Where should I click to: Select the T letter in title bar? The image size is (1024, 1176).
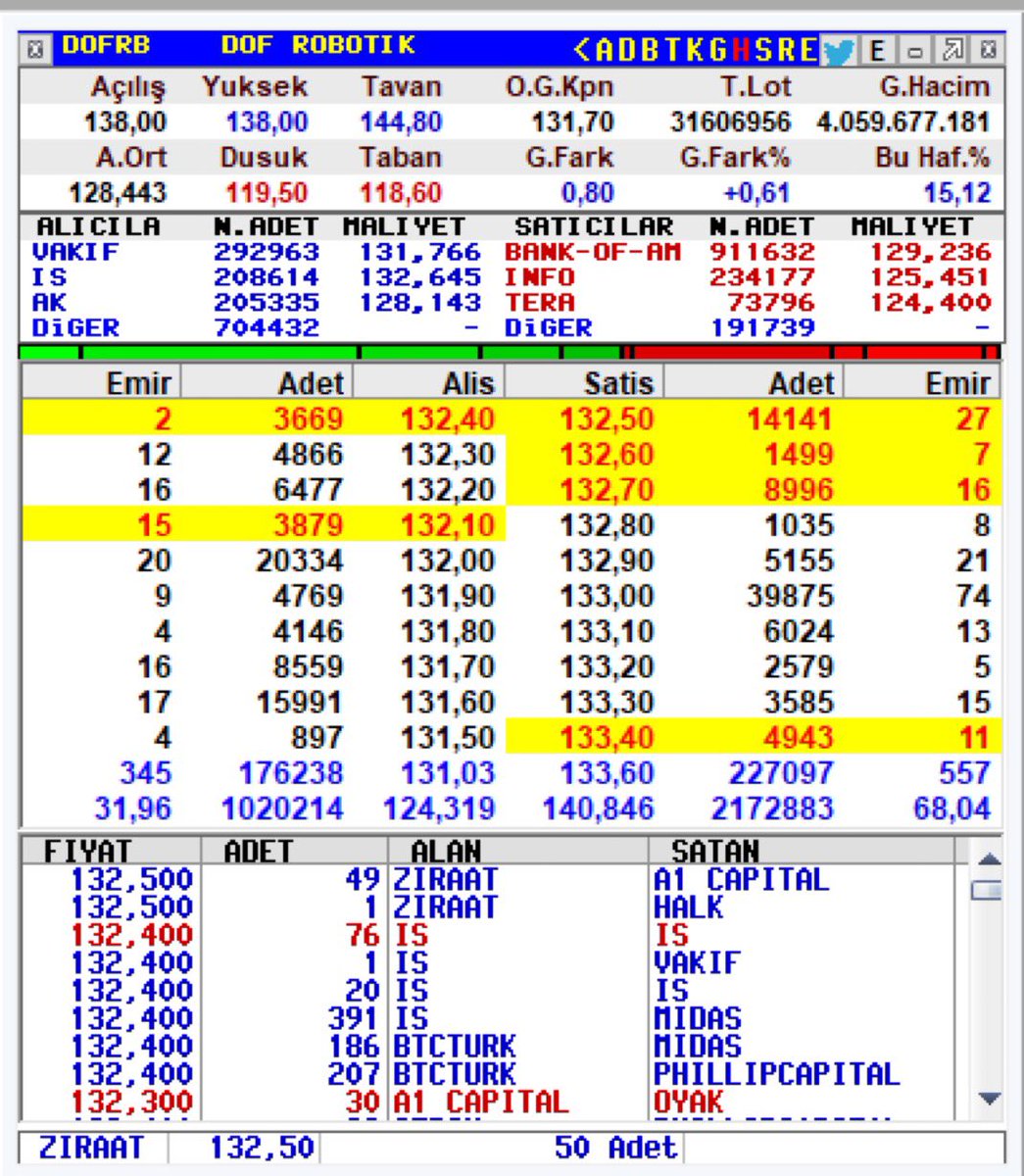pyautogui.click(x=671, y=49)
